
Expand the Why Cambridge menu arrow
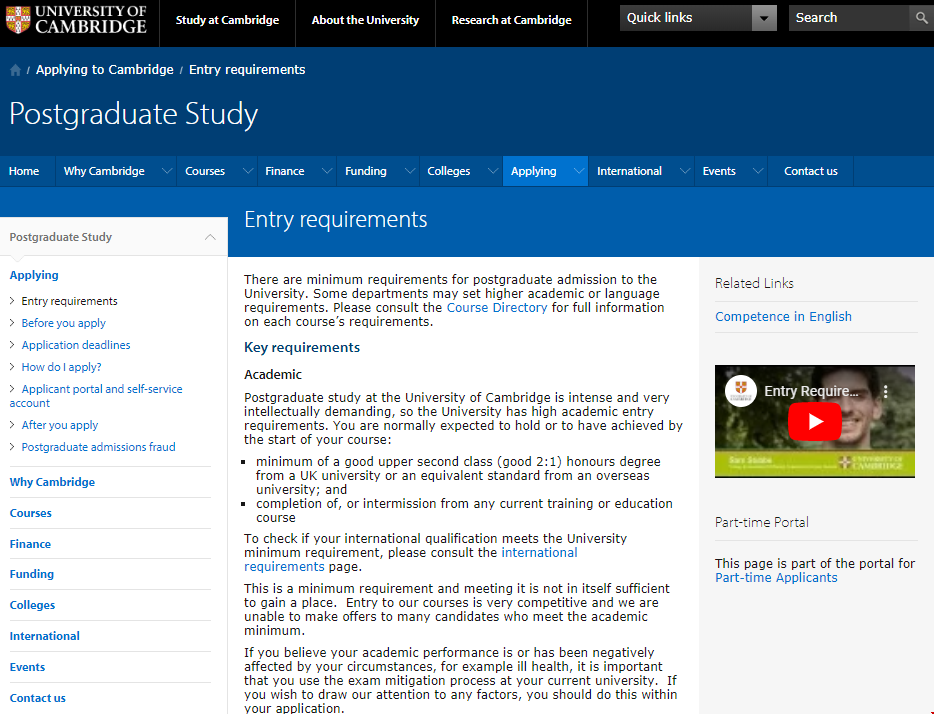[x=163, y=171]
